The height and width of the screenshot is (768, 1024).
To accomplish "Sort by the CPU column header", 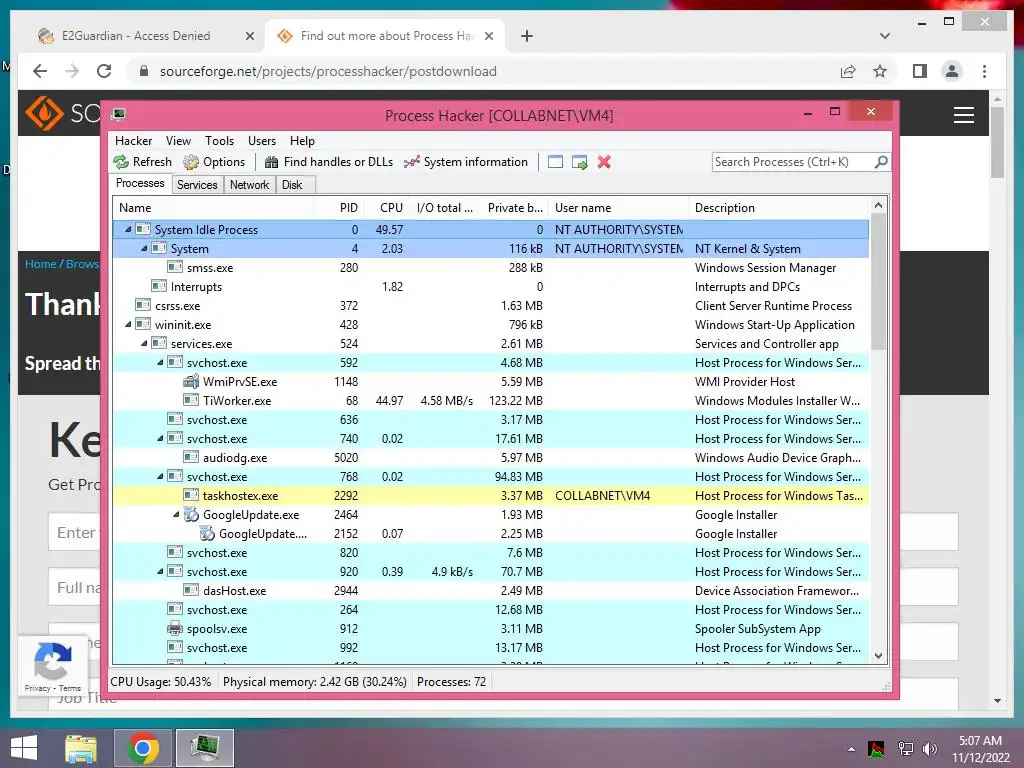I will (x=386, y=208).
